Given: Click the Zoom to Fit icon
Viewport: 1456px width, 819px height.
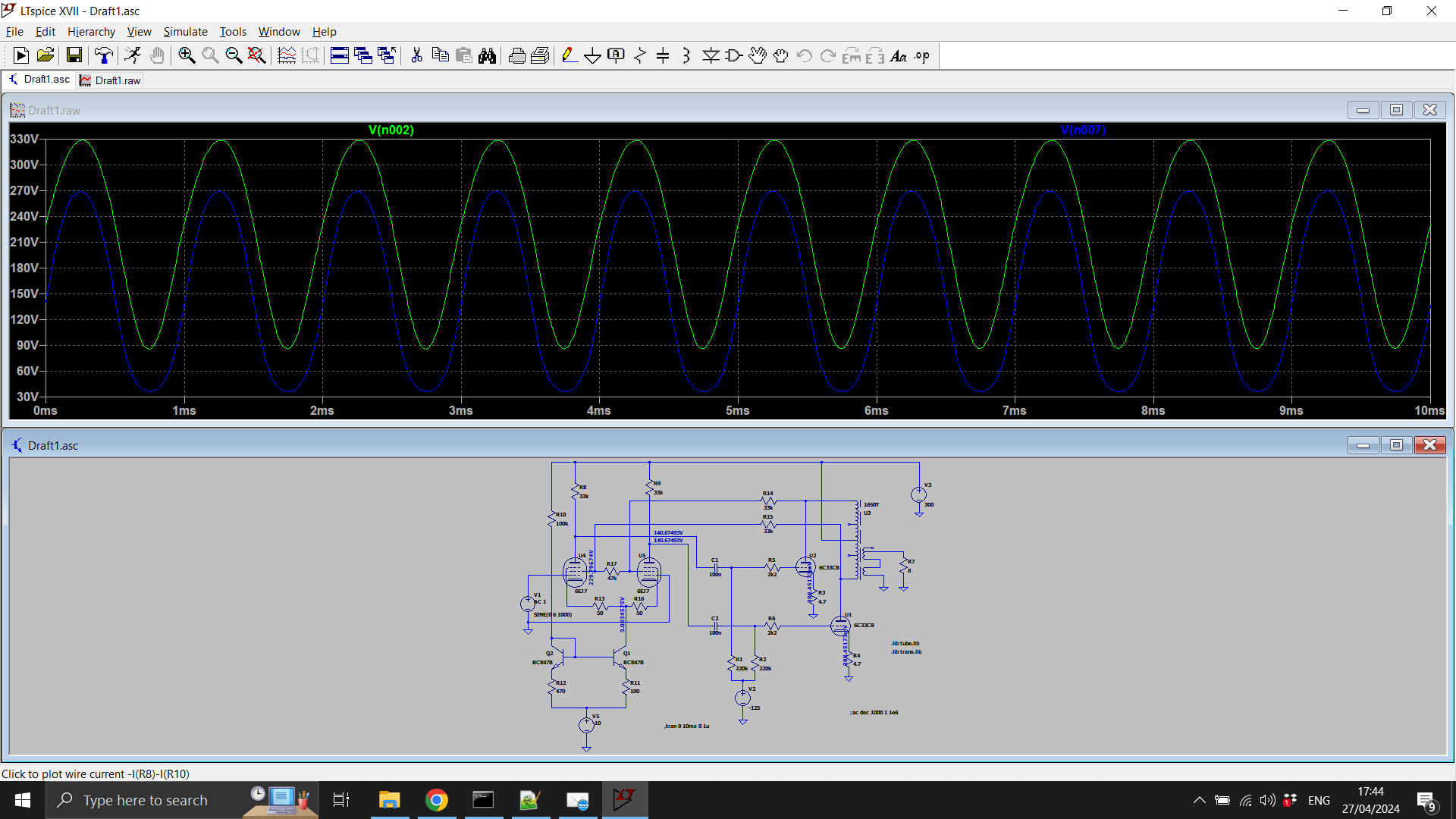Looking at the screenshot, I should click(x=257, y=55).
